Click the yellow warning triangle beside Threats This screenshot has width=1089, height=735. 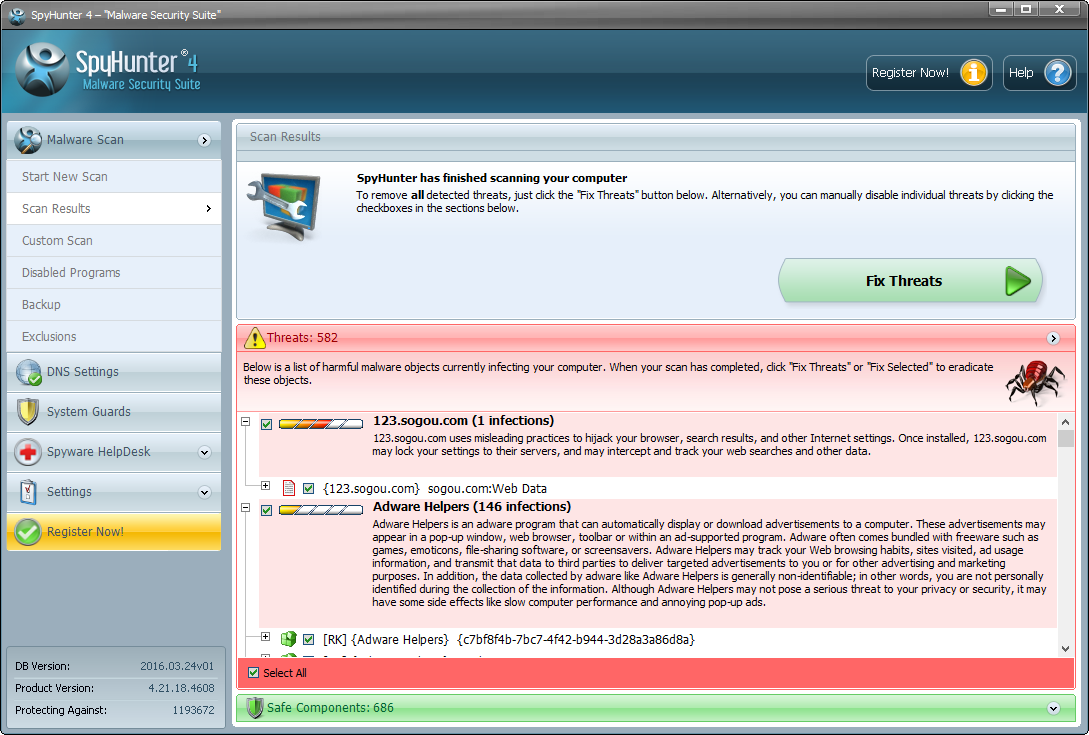(255, 338)
